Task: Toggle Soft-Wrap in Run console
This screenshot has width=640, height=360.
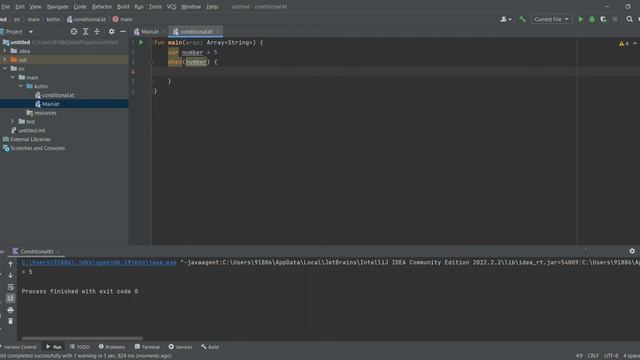Action: [11, 287]
